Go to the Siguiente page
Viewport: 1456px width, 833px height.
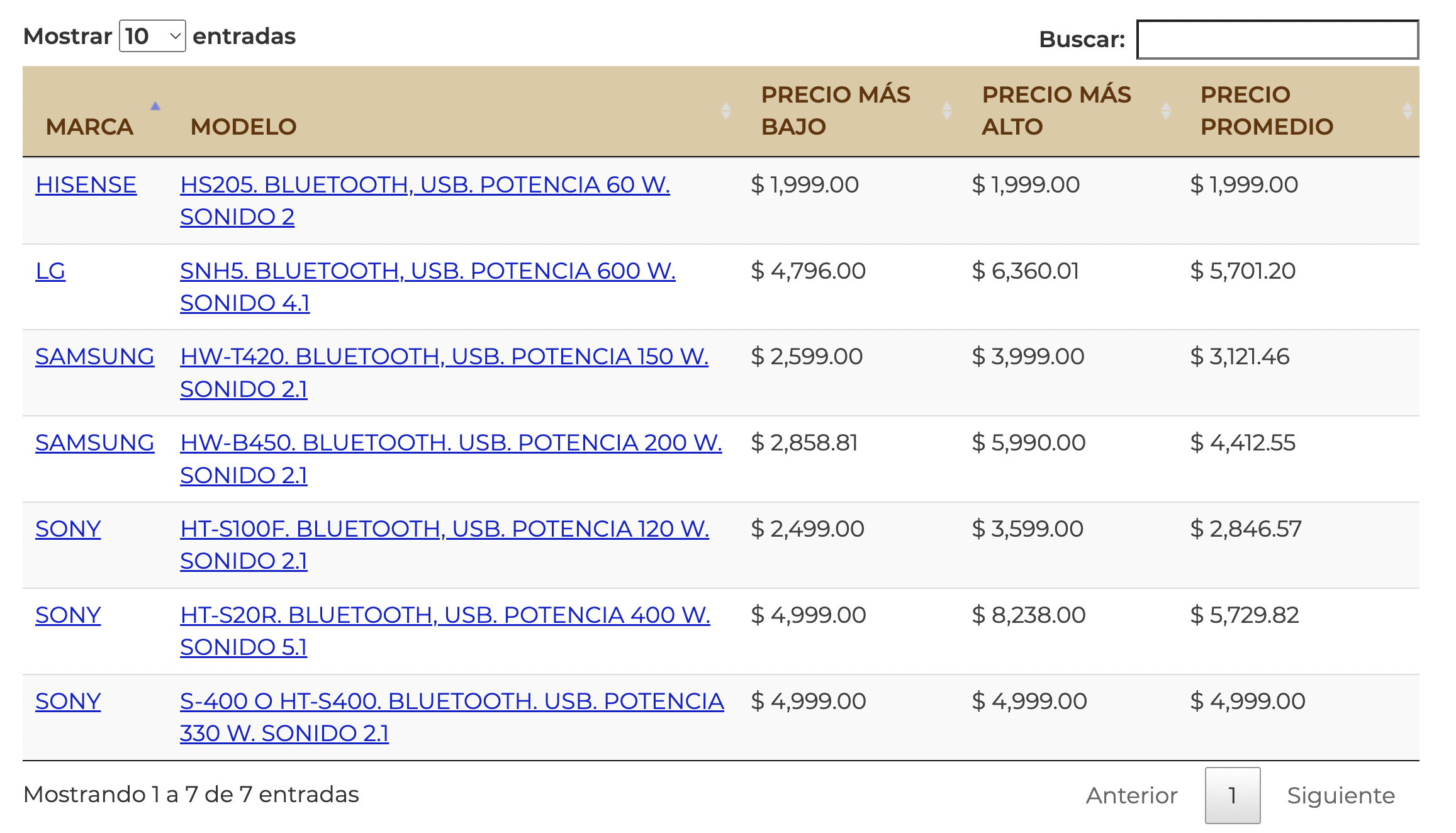click(x=1340, y=796)
